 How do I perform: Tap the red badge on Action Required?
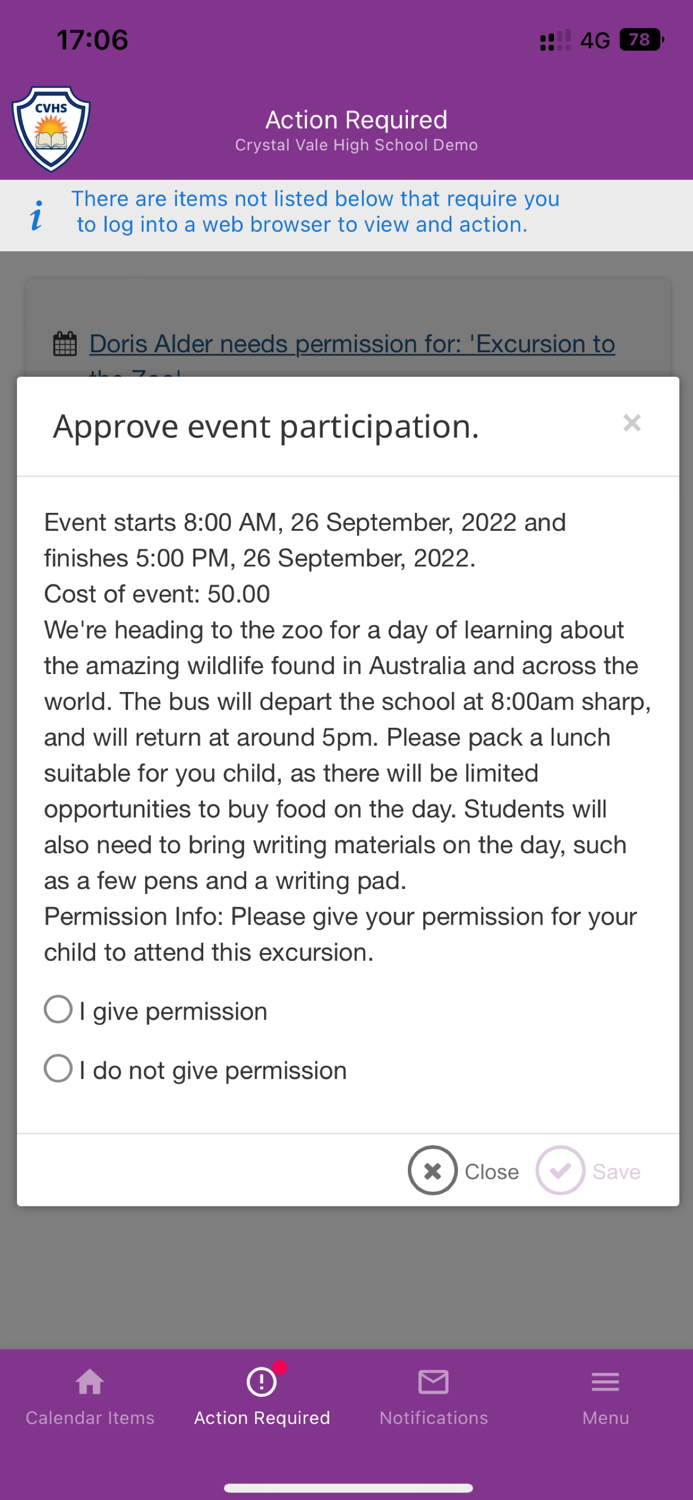coord(281,1363)
